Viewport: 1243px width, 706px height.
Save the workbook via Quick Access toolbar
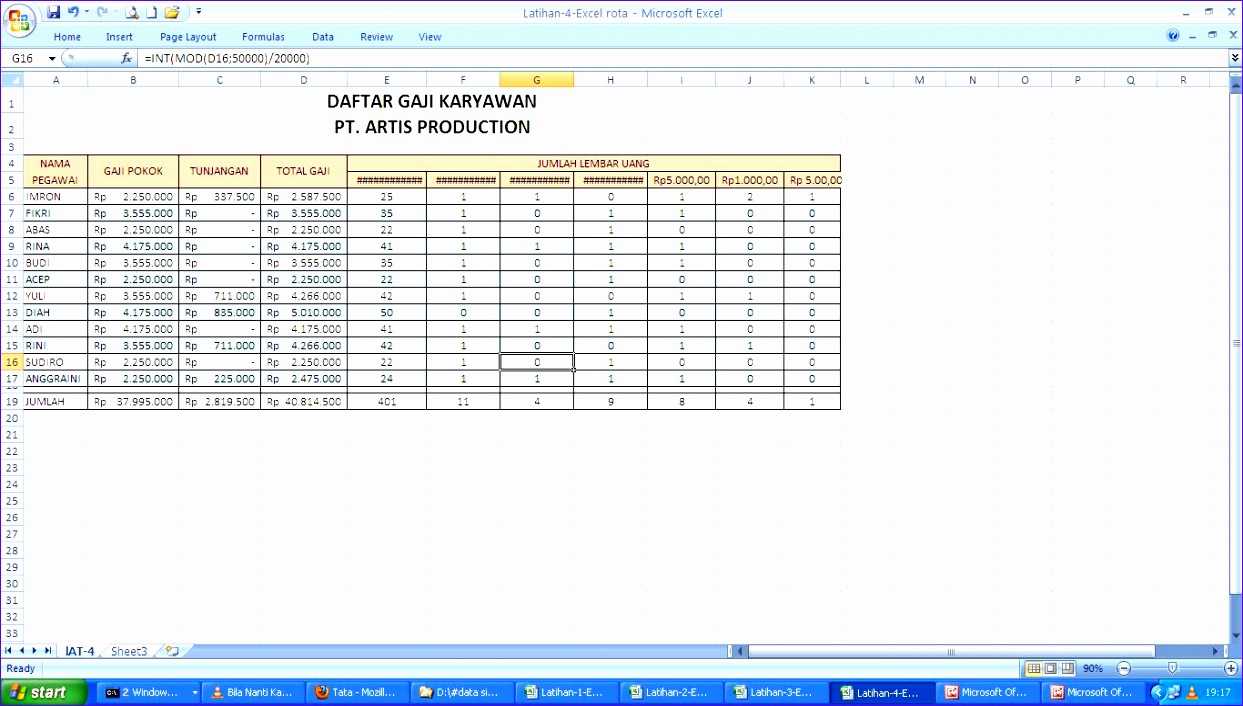[53, 11]
